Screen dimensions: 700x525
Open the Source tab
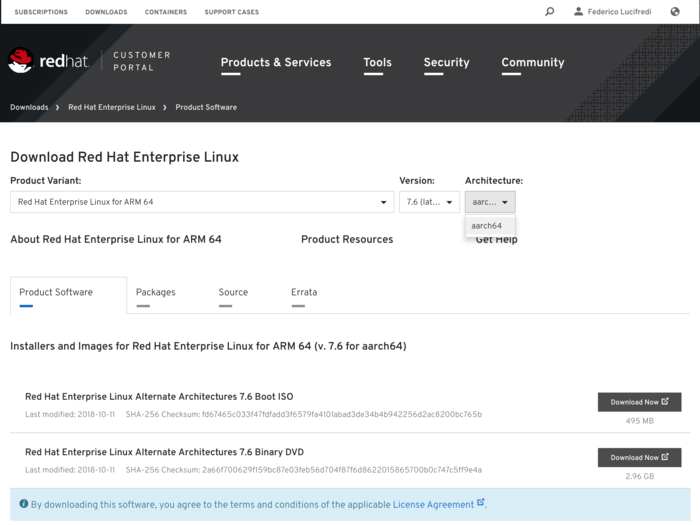[233, 292]
